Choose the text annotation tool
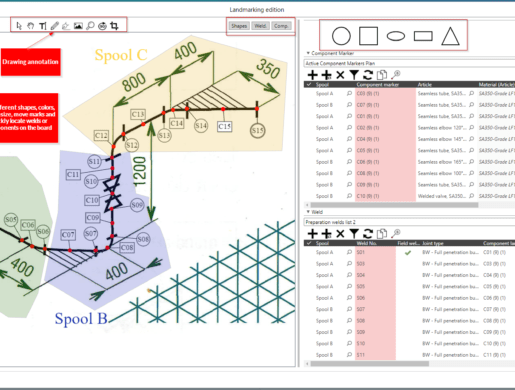This screenshot has width=515, height=390. pyautogui.click(x=43, y=26)
